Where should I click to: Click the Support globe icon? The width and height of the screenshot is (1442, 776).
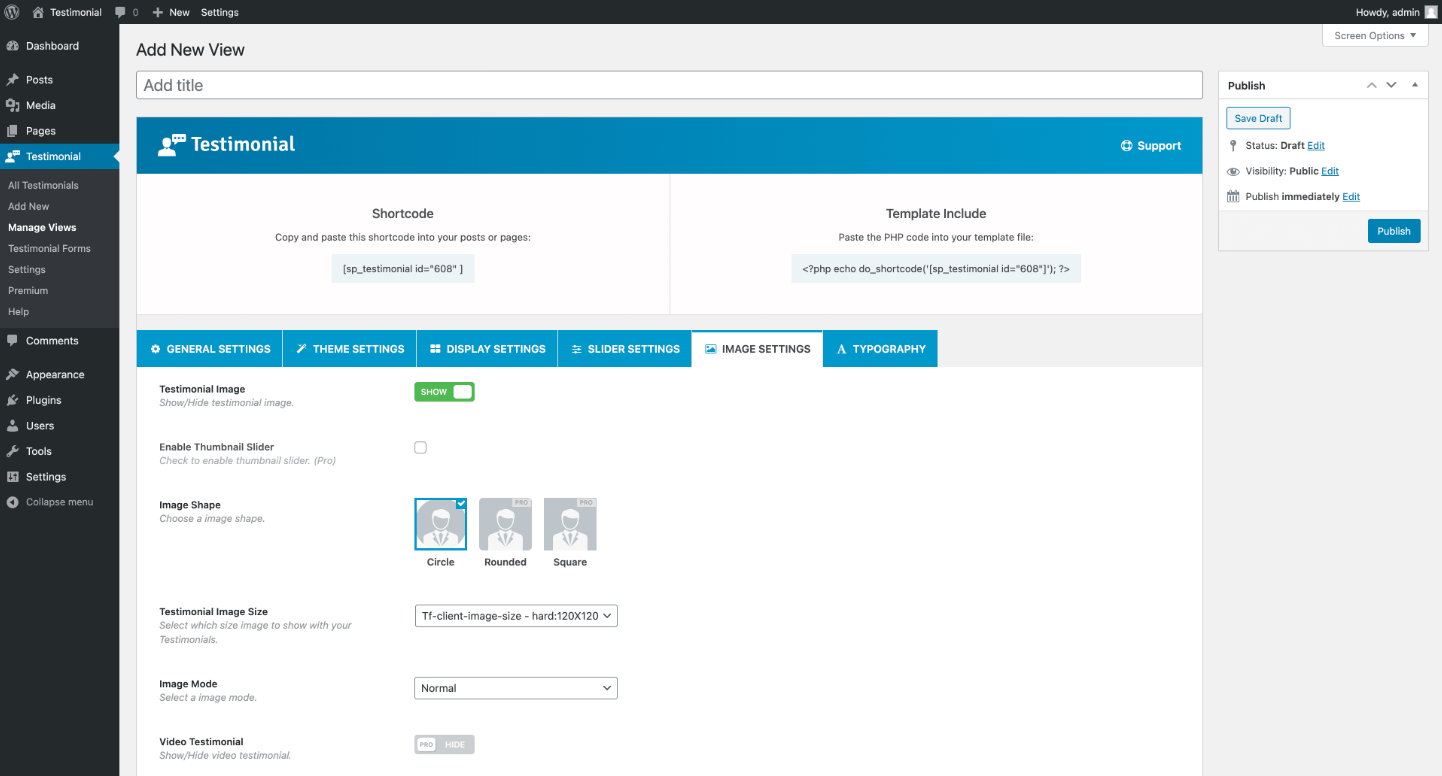1127,146
